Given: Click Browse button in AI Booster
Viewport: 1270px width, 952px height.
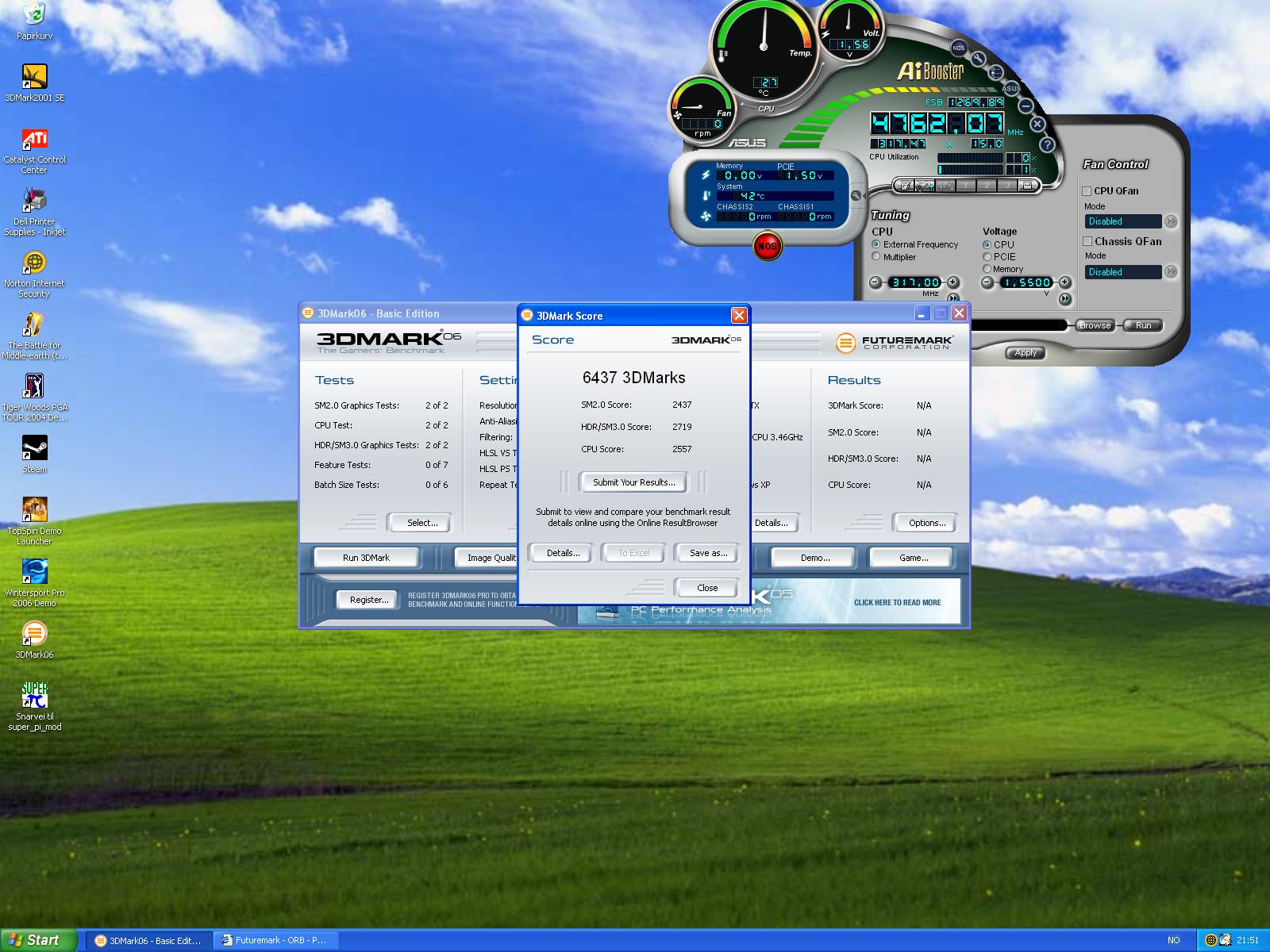Looking at the screenshot, I should tap(1095, 325).
